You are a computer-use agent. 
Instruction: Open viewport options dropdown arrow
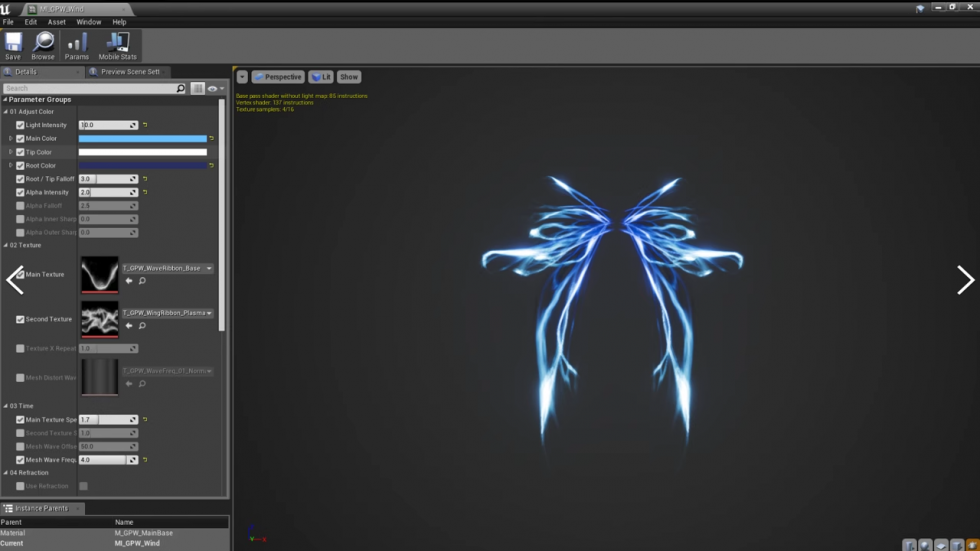242,77
